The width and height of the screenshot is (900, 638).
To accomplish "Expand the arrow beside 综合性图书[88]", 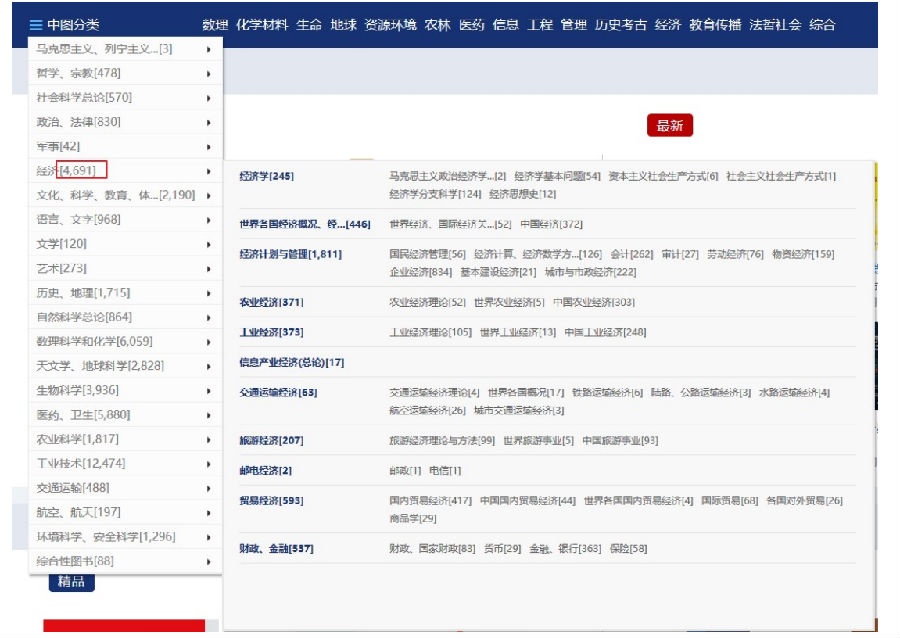I will (208, 562).
